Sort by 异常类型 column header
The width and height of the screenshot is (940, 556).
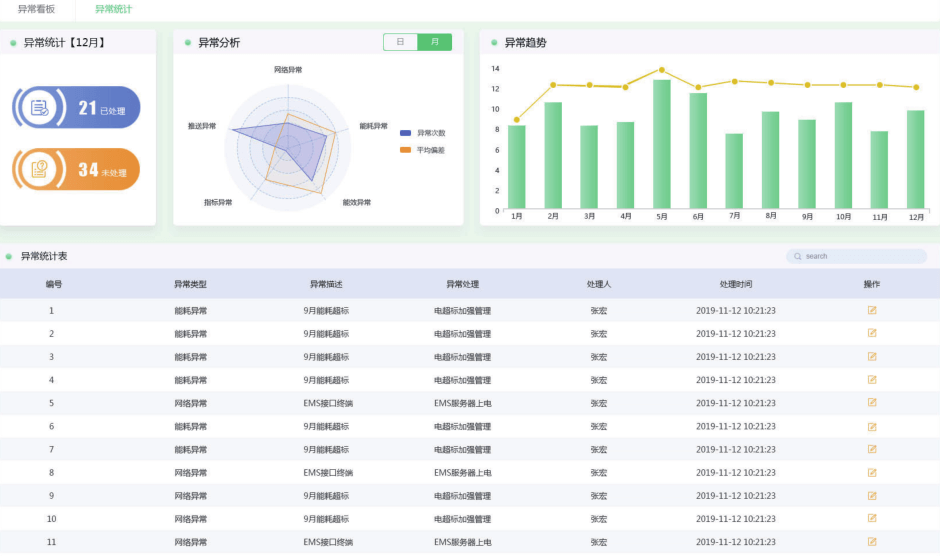pyautogui.click(x=190, y=284)
